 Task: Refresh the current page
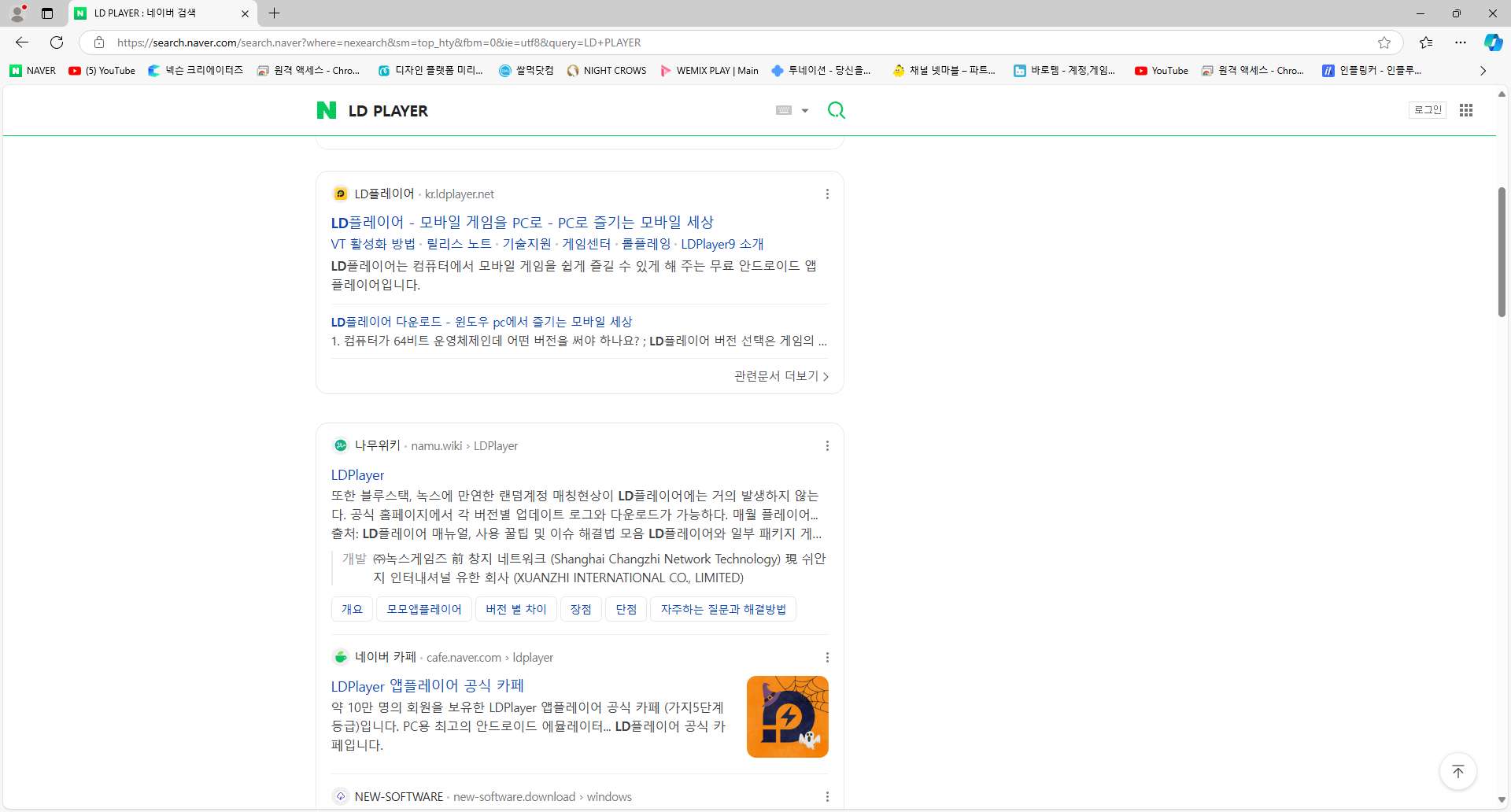57,42
